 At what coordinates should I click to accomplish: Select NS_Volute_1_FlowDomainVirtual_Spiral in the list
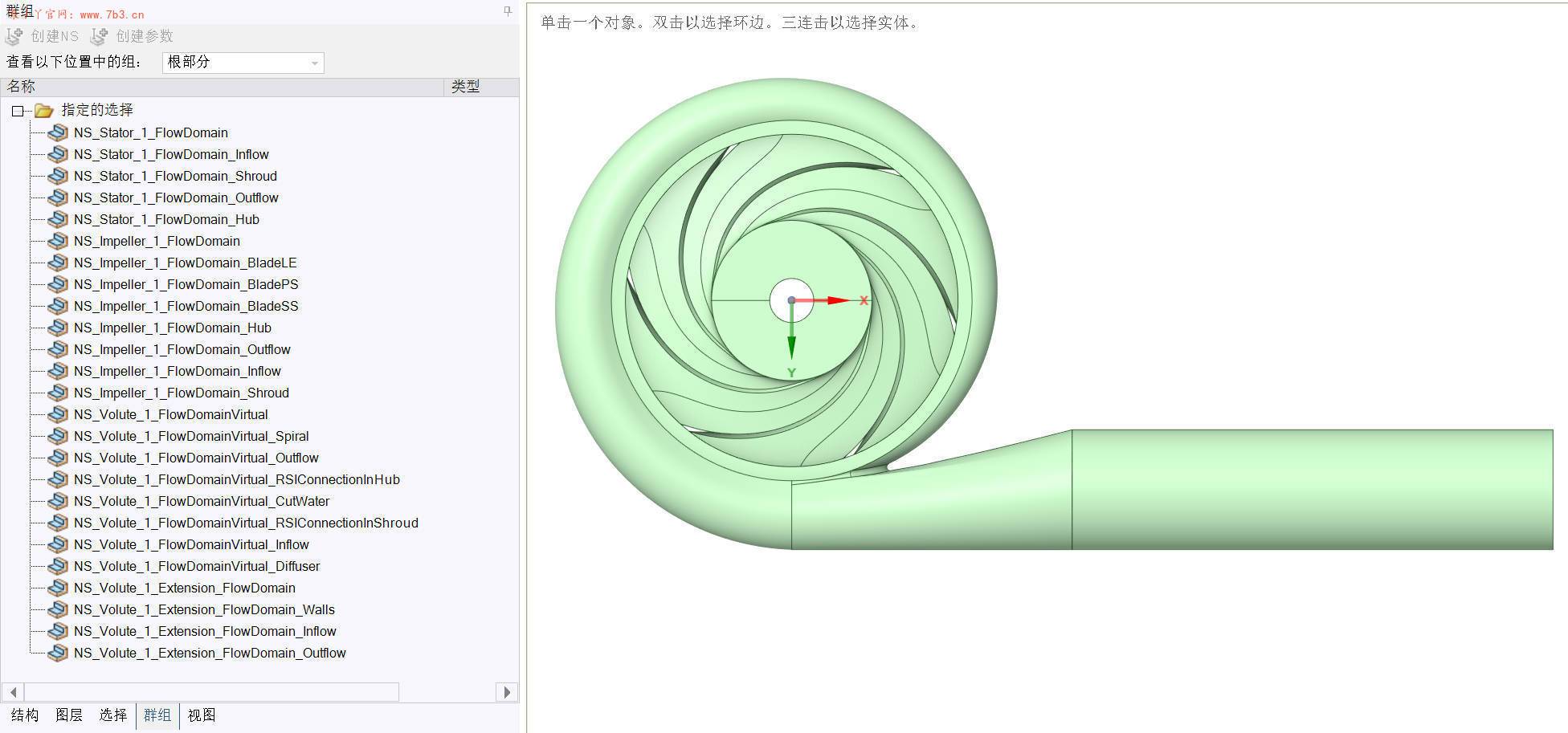(x=191, y=436)
